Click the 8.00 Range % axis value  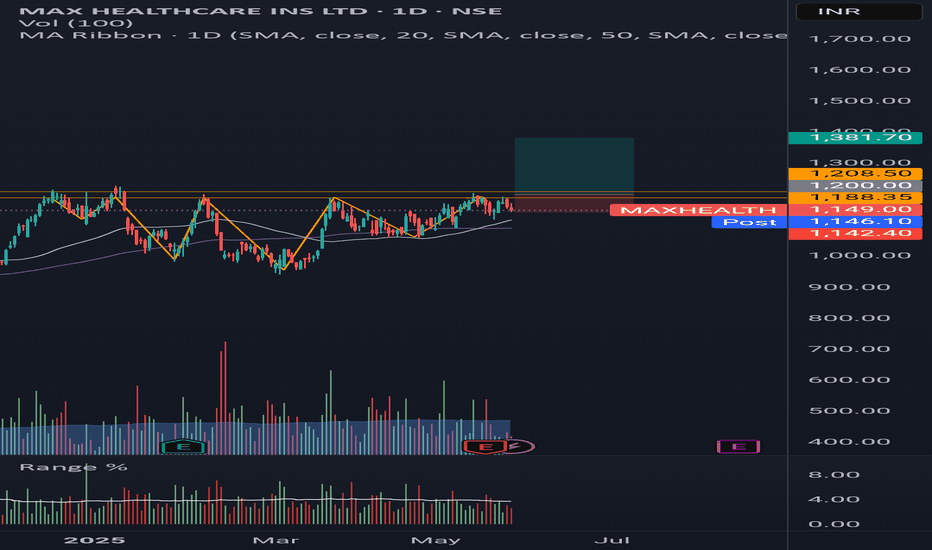pyautogui.click(x=834, y=474)
